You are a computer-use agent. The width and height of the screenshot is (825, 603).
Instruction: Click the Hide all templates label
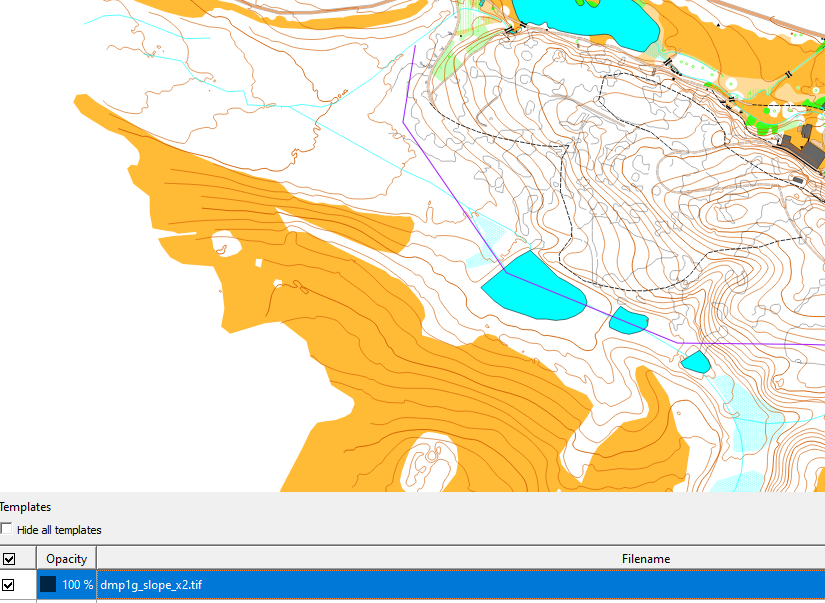[x=59, y=530]
